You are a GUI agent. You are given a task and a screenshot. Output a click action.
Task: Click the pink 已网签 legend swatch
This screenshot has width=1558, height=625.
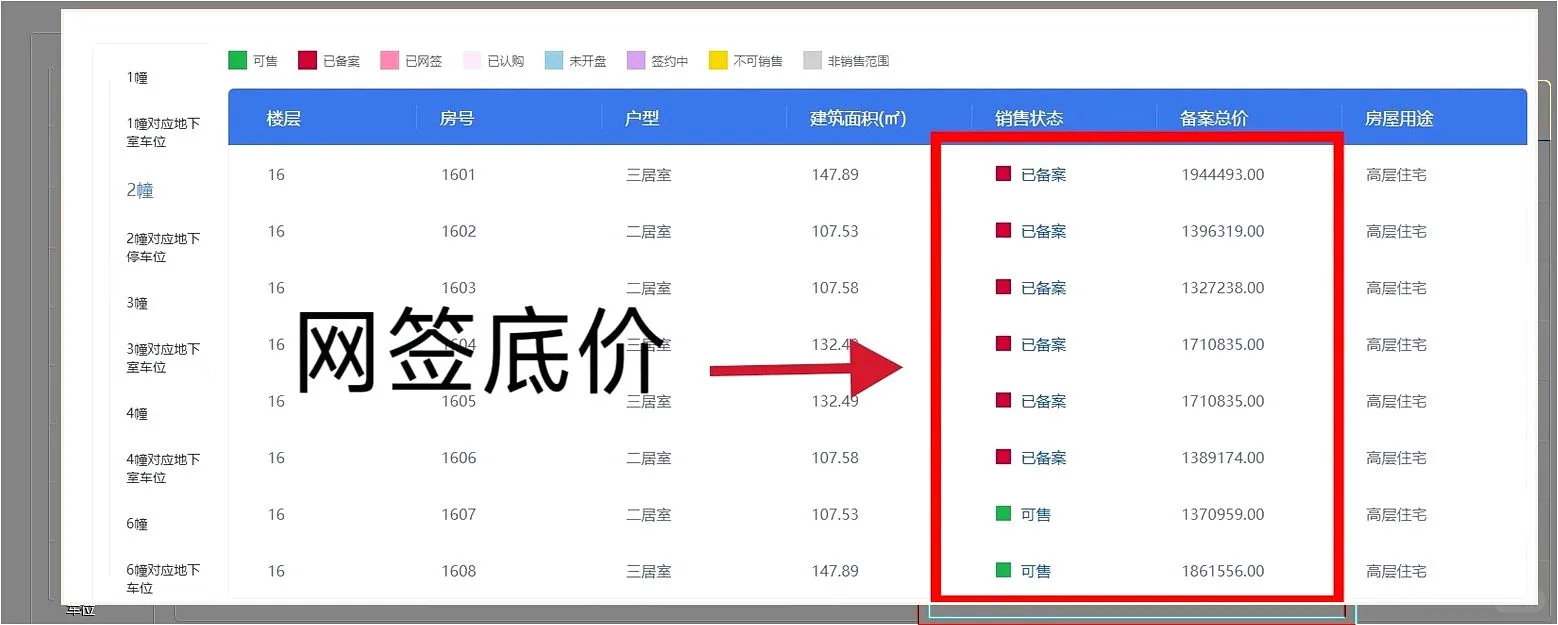[x=389, y=60]
